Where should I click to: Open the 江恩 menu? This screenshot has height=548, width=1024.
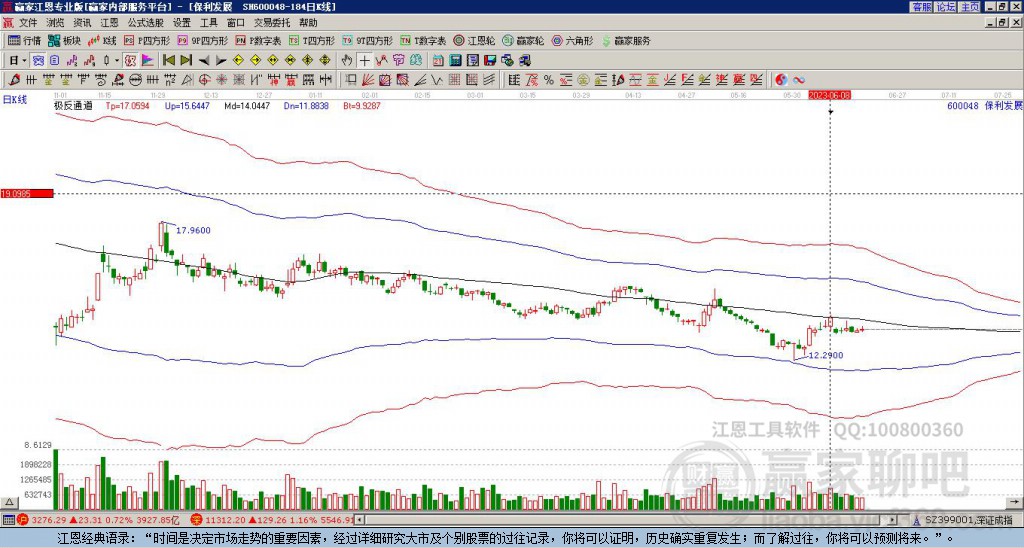pyautogui.click(x=109, y=23)
